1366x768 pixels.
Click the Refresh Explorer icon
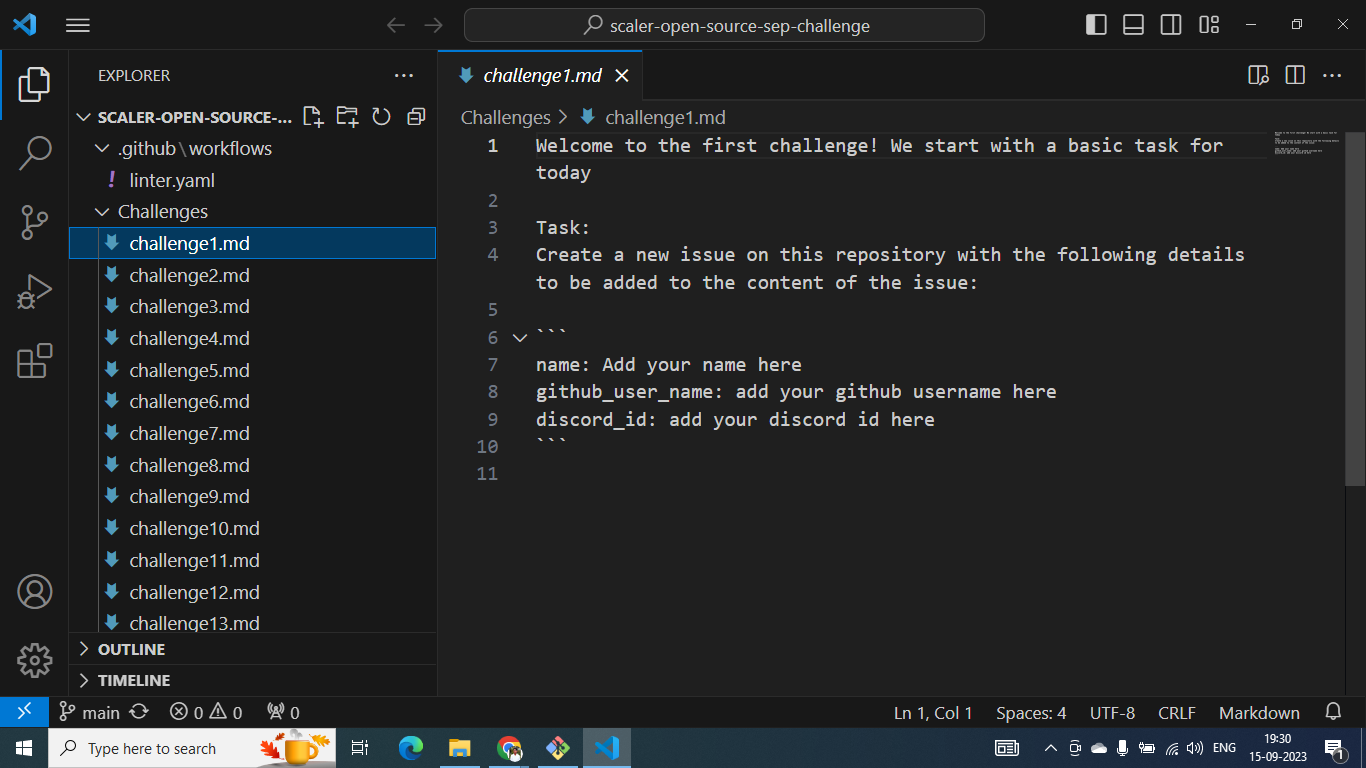(381, 116)
